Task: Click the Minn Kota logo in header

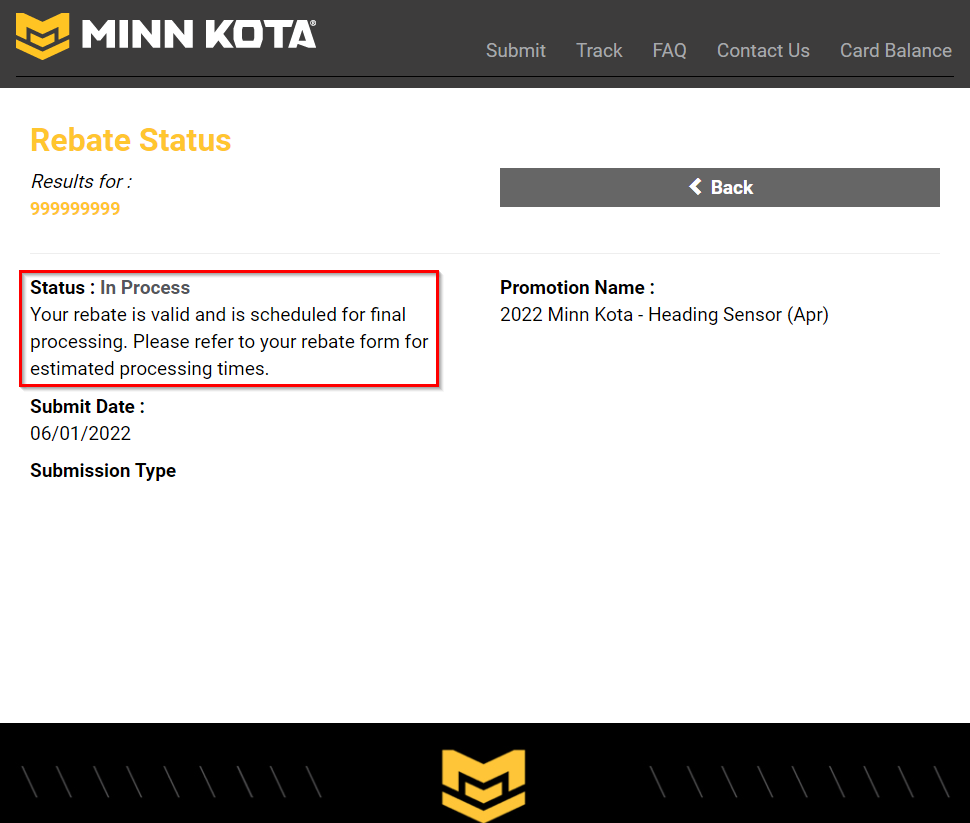Action: point(166,36)
